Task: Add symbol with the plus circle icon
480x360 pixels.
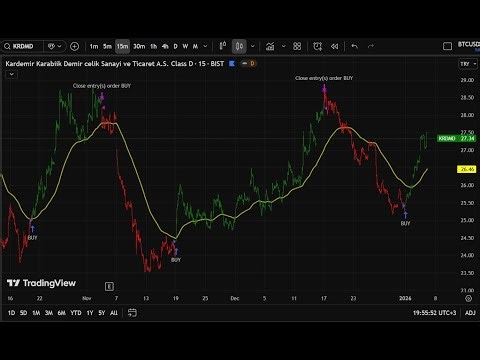Action: [x=74, y=46]
